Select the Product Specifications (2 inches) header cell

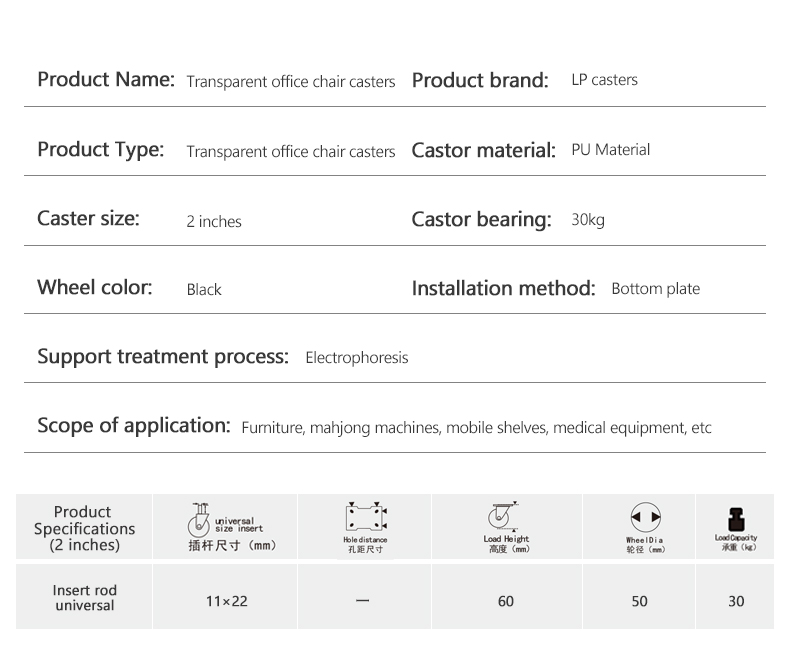pos(84,528)
